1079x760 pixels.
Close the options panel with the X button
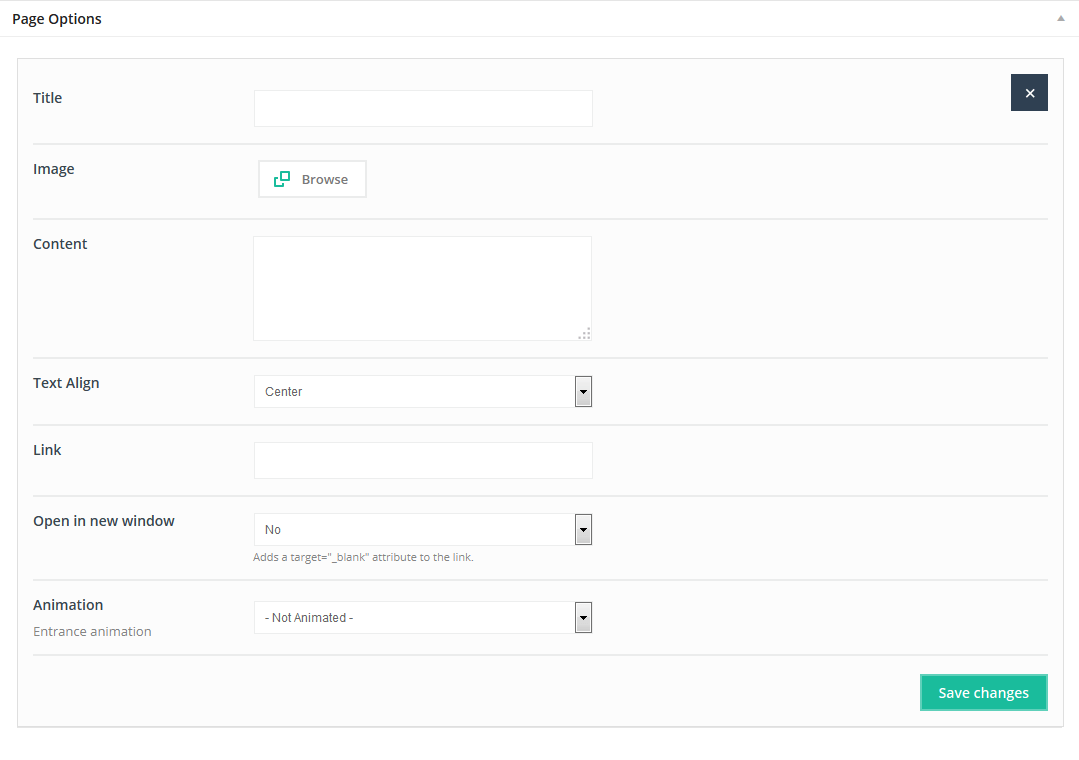coord(1029,93)
